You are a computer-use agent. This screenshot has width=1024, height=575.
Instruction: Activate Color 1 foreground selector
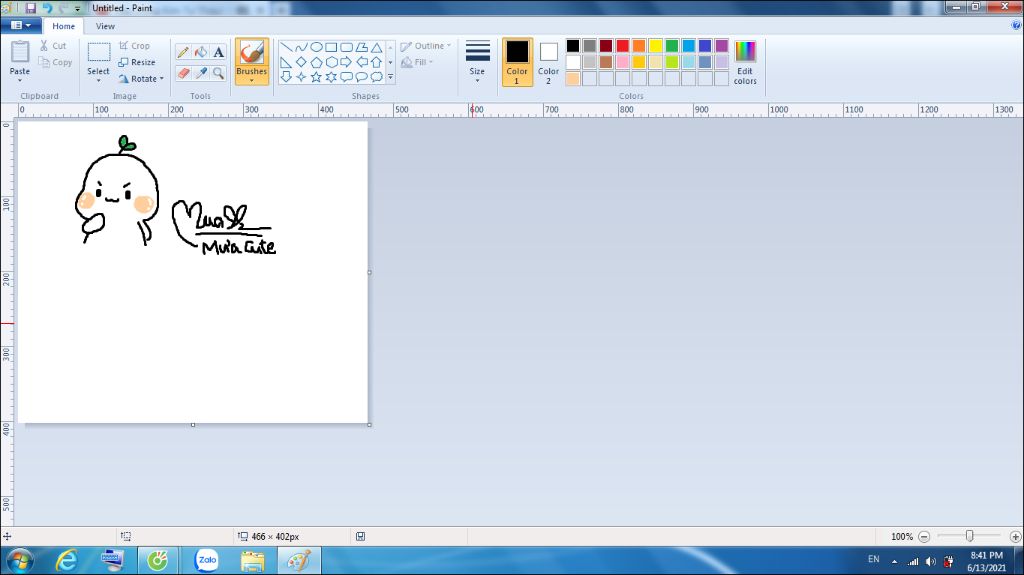[x=517, y=62]
